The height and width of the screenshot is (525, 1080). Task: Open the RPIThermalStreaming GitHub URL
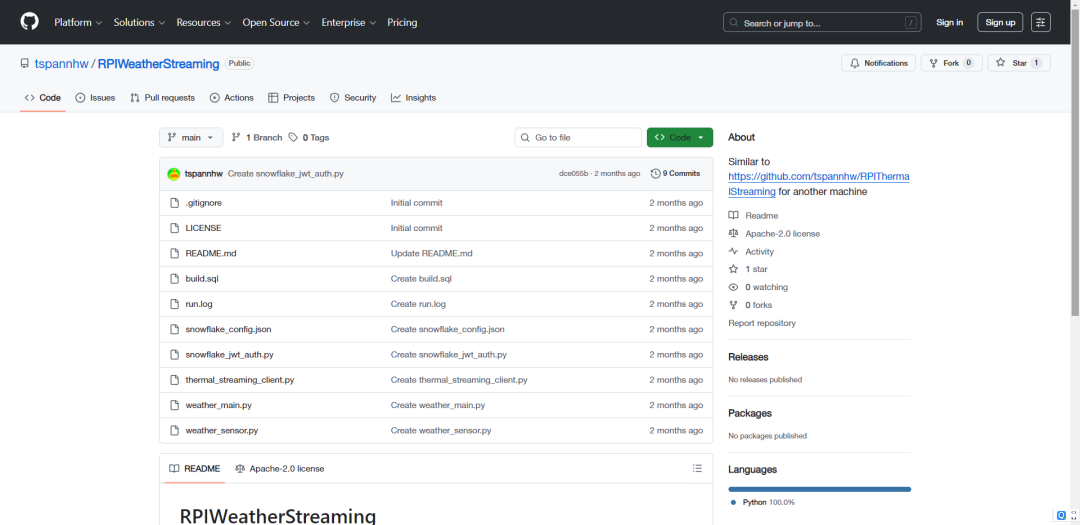pos(819,184)
